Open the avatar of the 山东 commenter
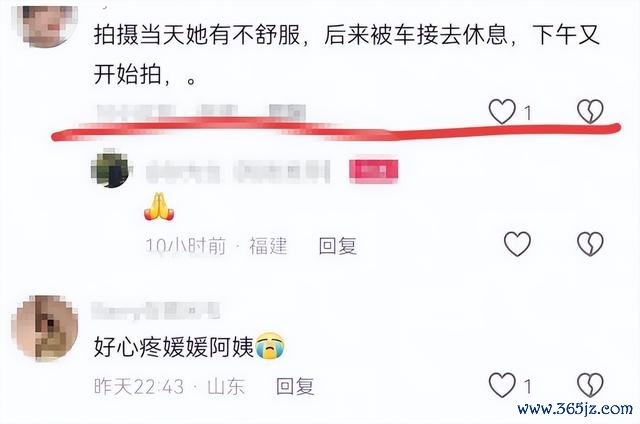Screen dimensions: 640x424 click(47, 328)
